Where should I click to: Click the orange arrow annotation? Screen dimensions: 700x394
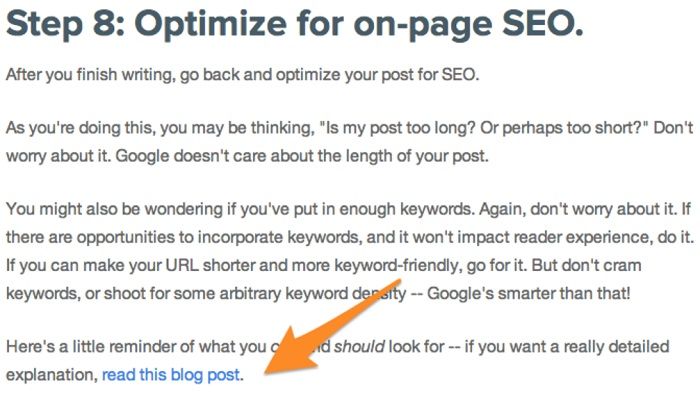[335, 328]
